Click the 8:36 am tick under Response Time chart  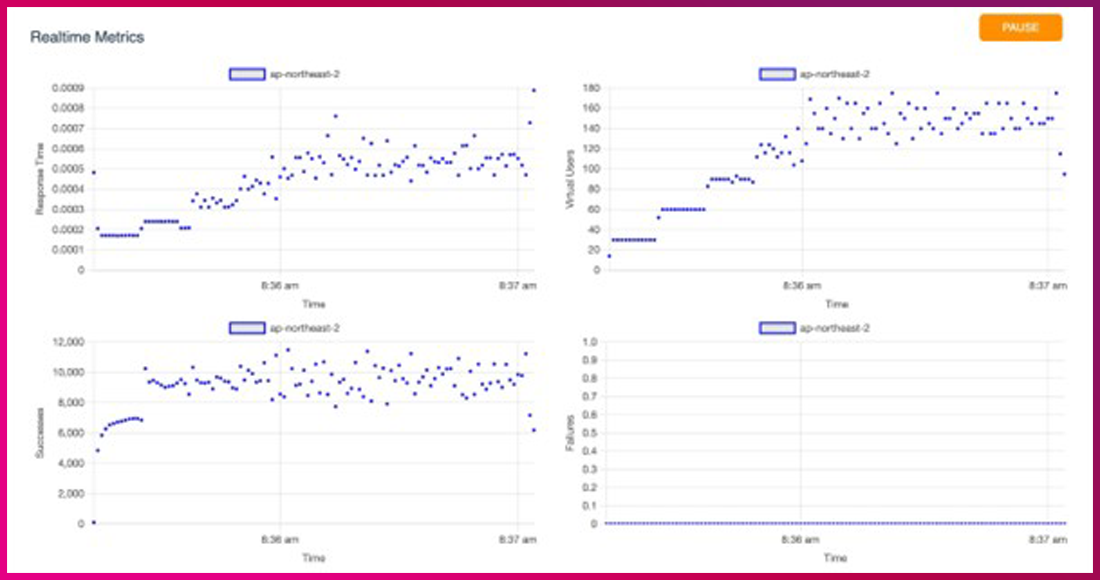pyautogui.click(x=279, y=286)
